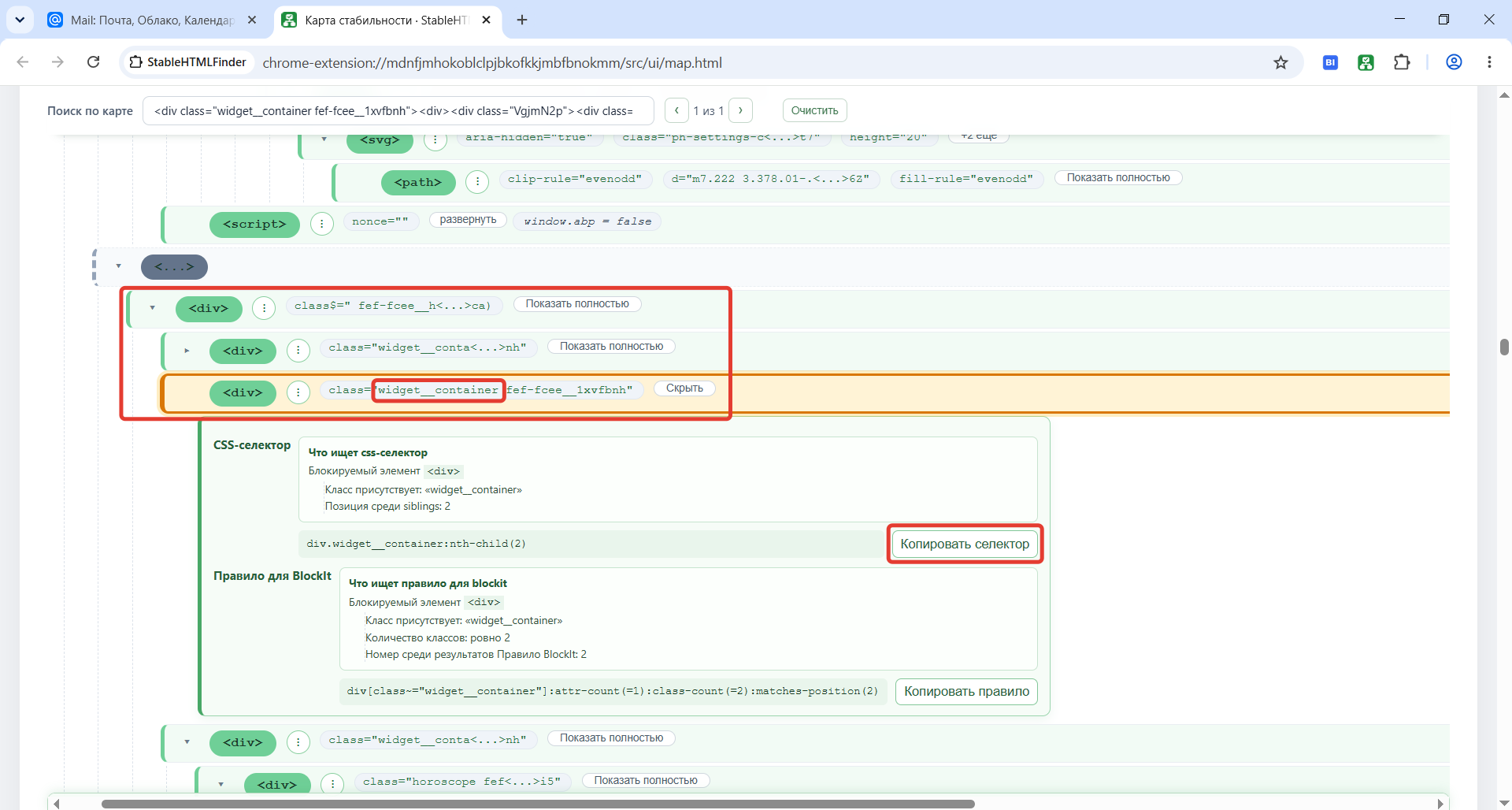1512x810 pixels.
Task: Go back to the previous page
Action: point(23,62)
